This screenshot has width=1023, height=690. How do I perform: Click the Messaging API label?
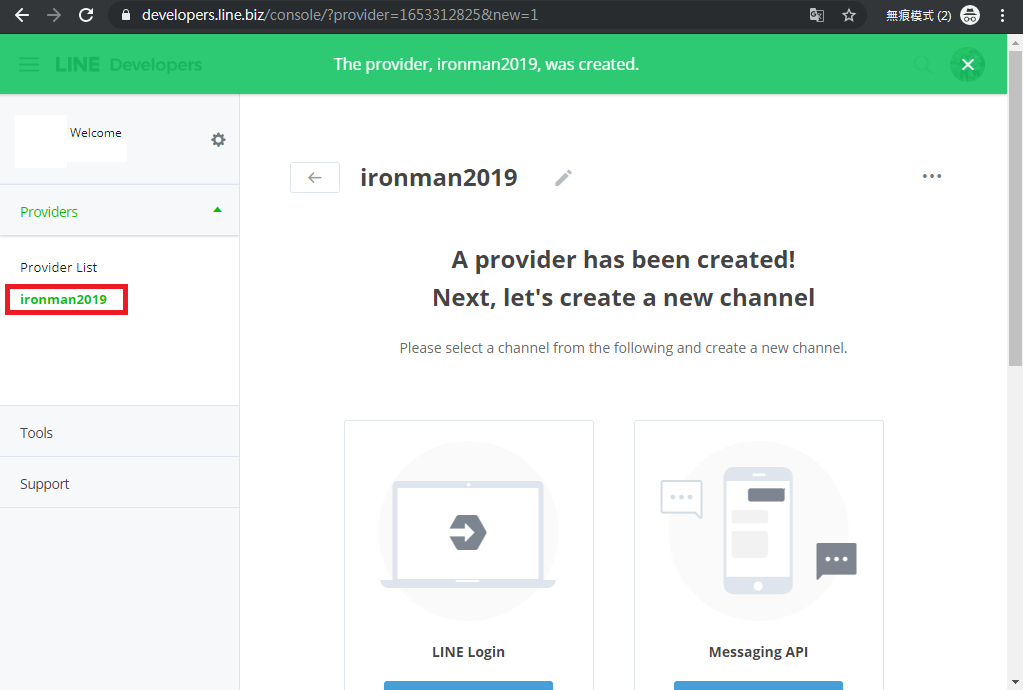[758, 652]
